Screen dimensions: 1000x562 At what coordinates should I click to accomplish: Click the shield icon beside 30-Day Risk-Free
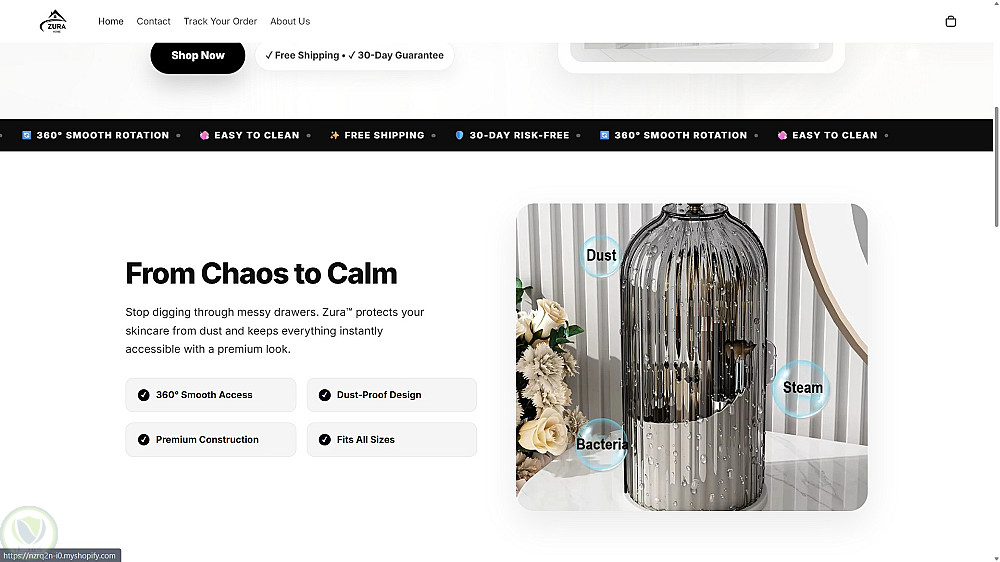tap(459, 135)
